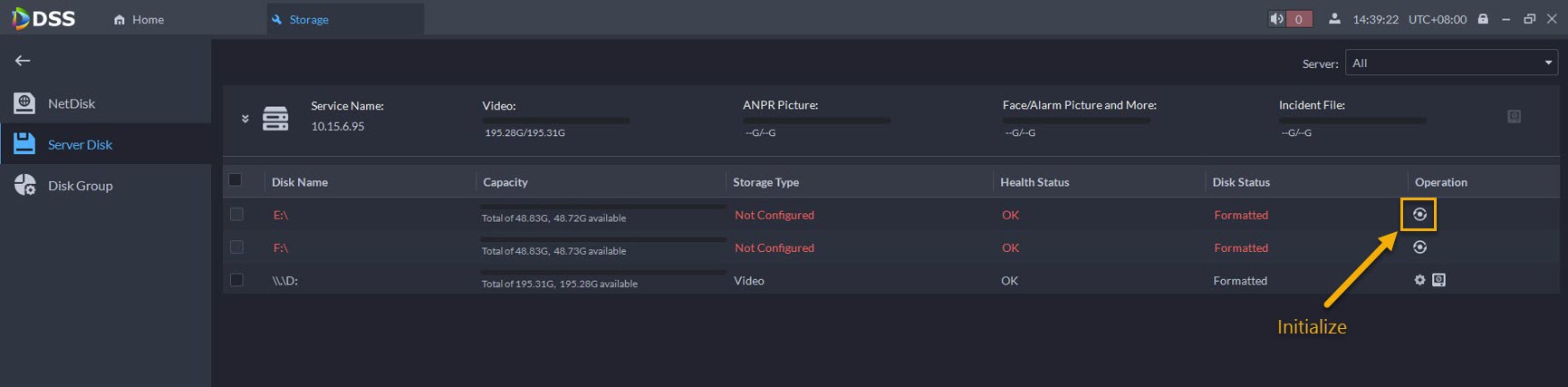The height and width of the screenshot is (387, 1568).
Task: Tick the select-all disks header checkbox
Action: point(236,180)
